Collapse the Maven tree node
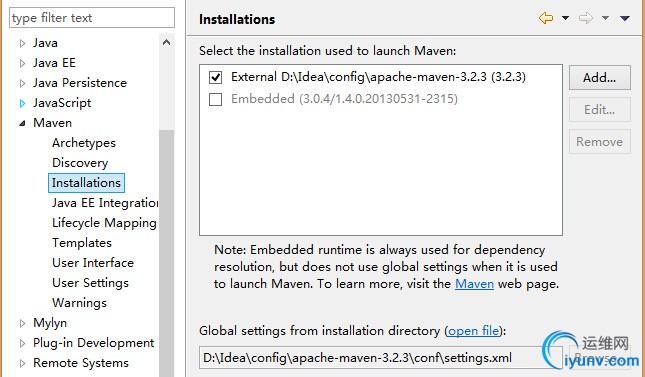 [x=23, y=123]
